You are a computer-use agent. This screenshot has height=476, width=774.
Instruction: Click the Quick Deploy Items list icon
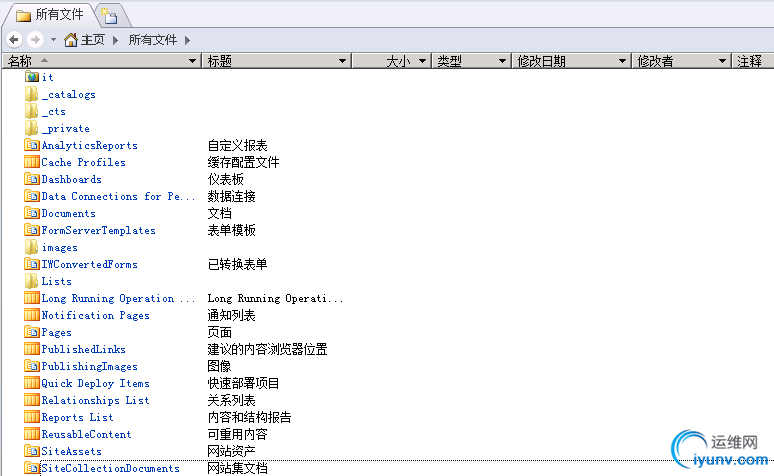[32, 383]
